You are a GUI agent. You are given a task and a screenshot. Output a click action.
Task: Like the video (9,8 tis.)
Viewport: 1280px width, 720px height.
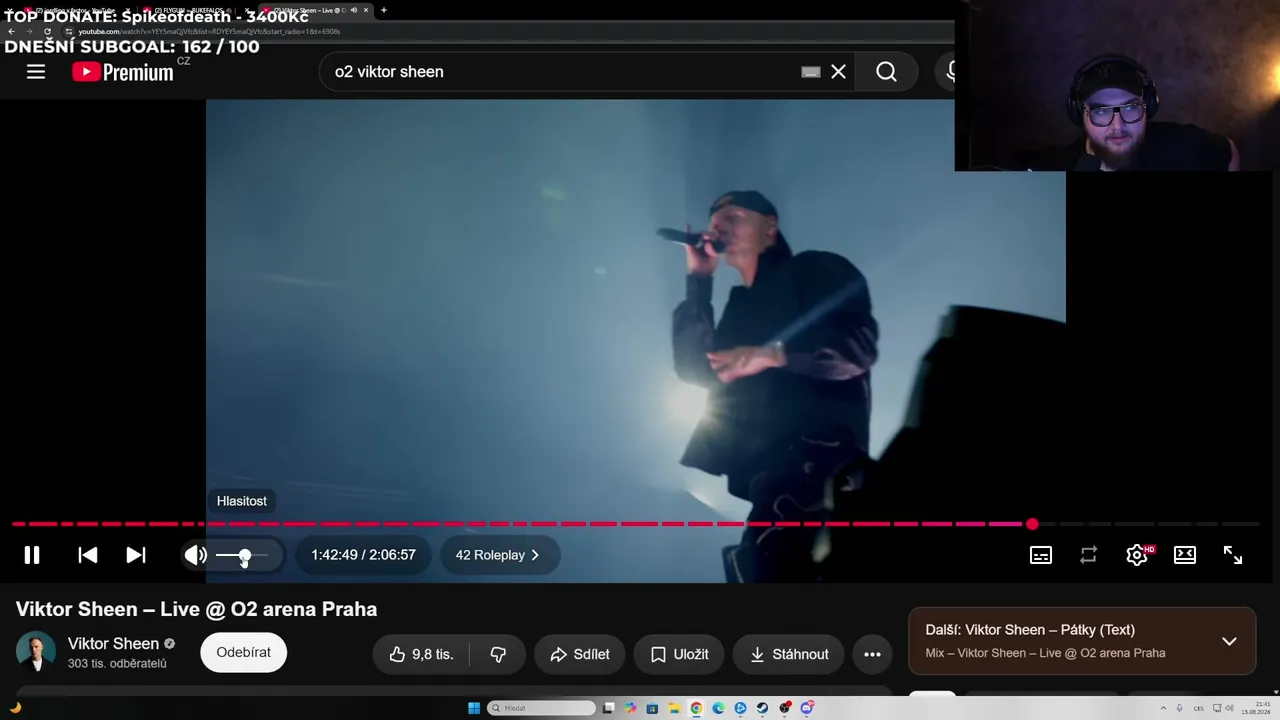[421, 654]
